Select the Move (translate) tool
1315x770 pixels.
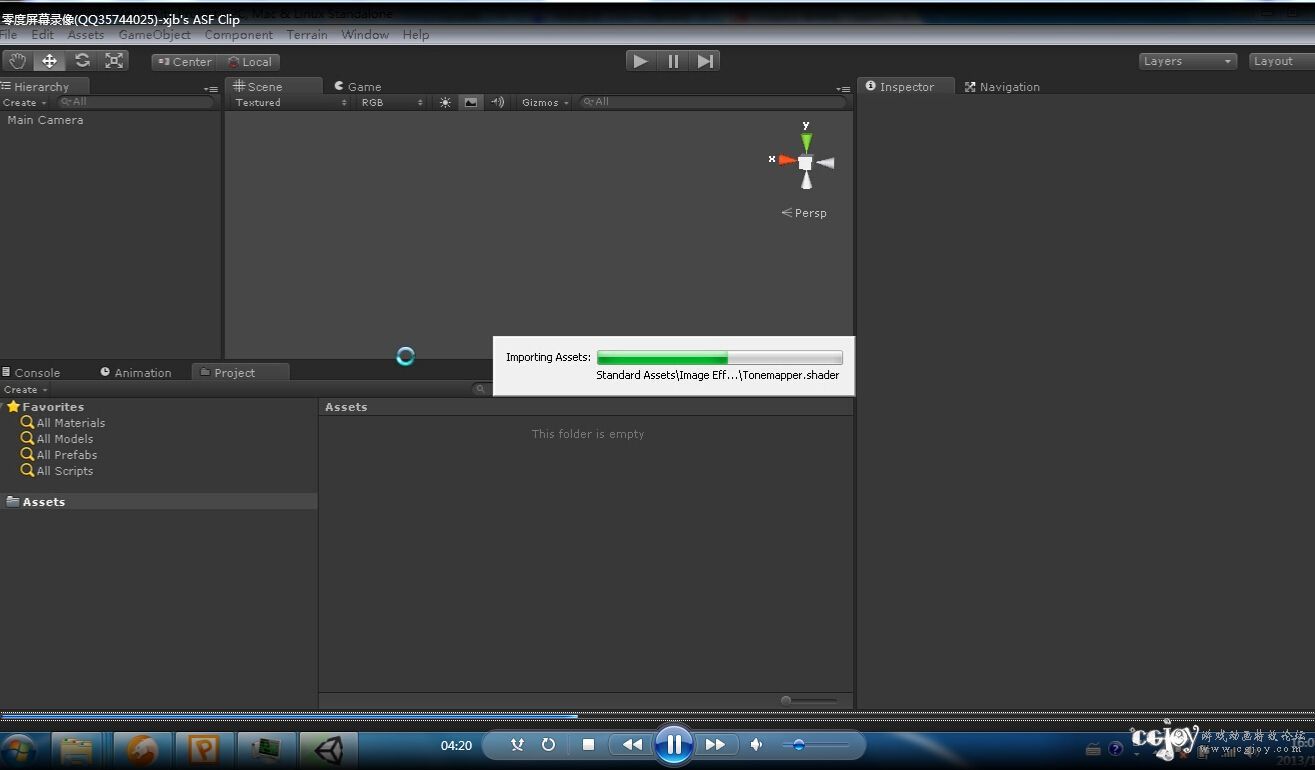pyautogui.click(x=49, y=61)
